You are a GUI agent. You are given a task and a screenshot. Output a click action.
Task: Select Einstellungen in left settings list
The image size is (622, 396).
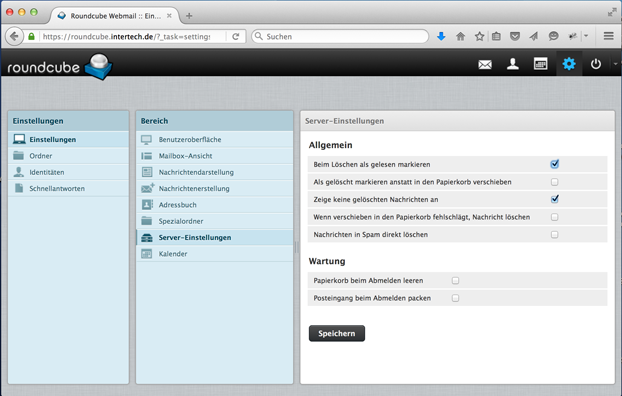68,139
